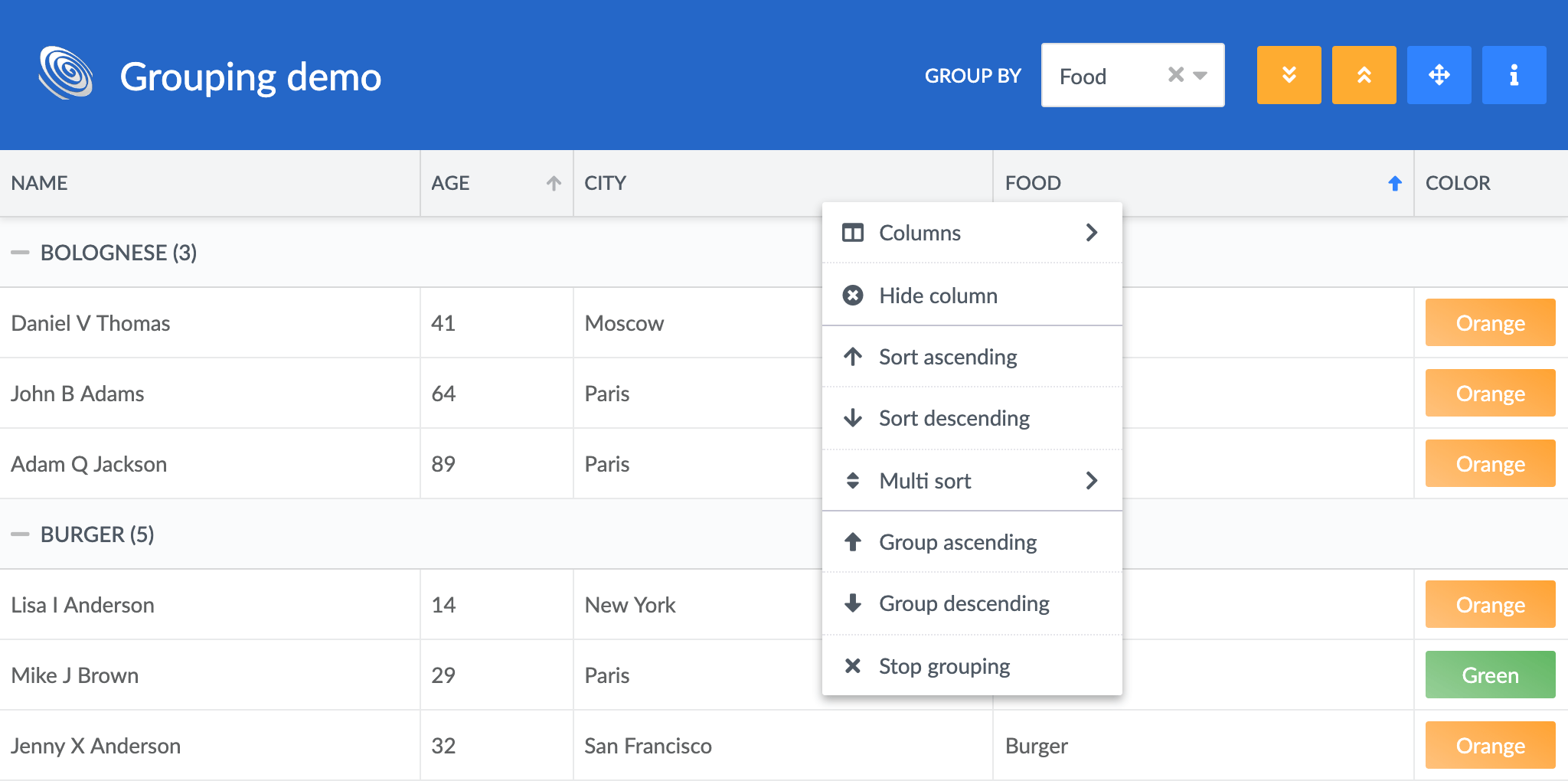Viewport: 1568px width, 781px height.
Task: Click the blue four-arrows move button
Action: 1439,75
